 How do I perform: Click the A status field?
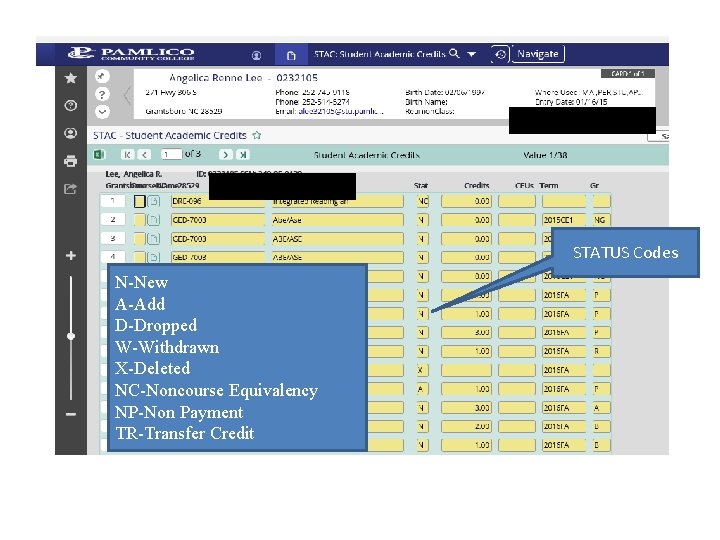click(423, 389)
